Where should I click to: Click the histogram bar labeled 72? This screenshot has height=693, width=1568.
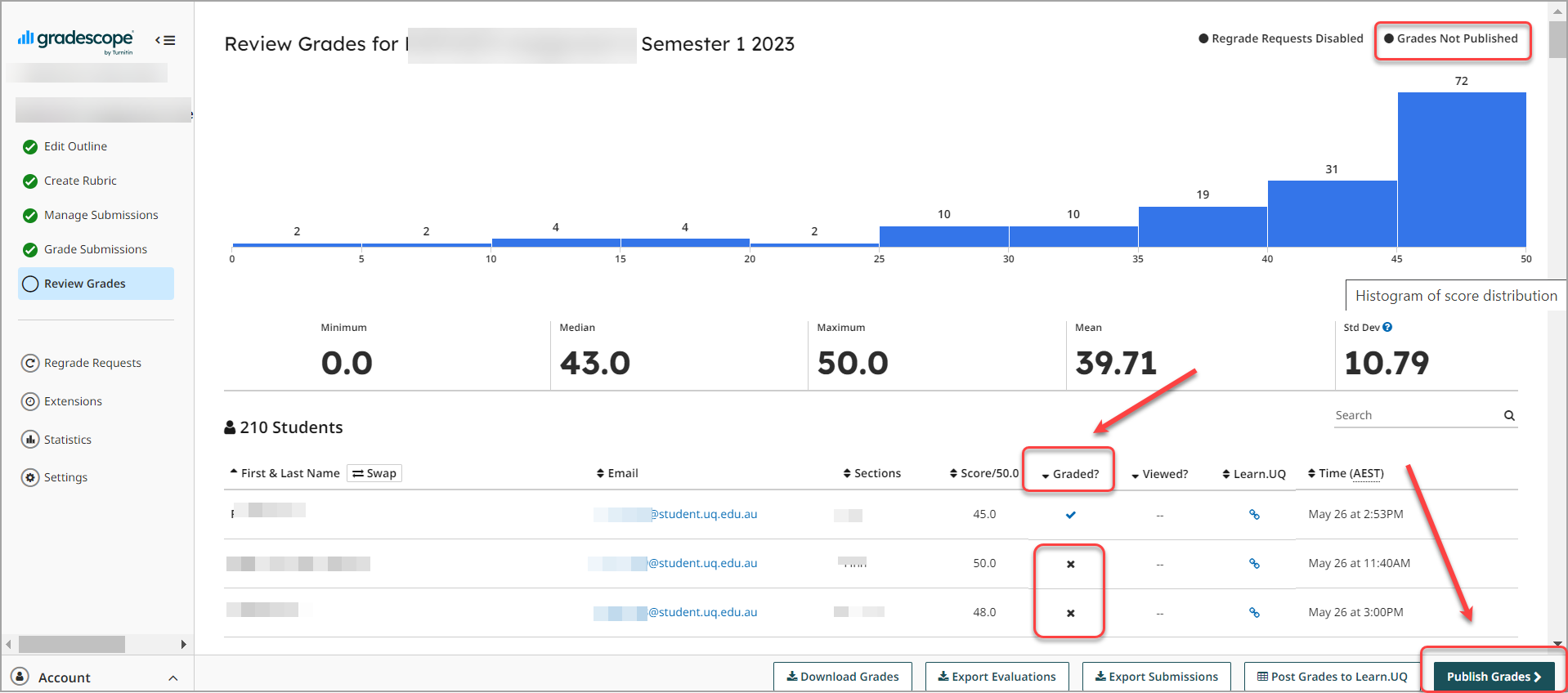(1462, 169)
